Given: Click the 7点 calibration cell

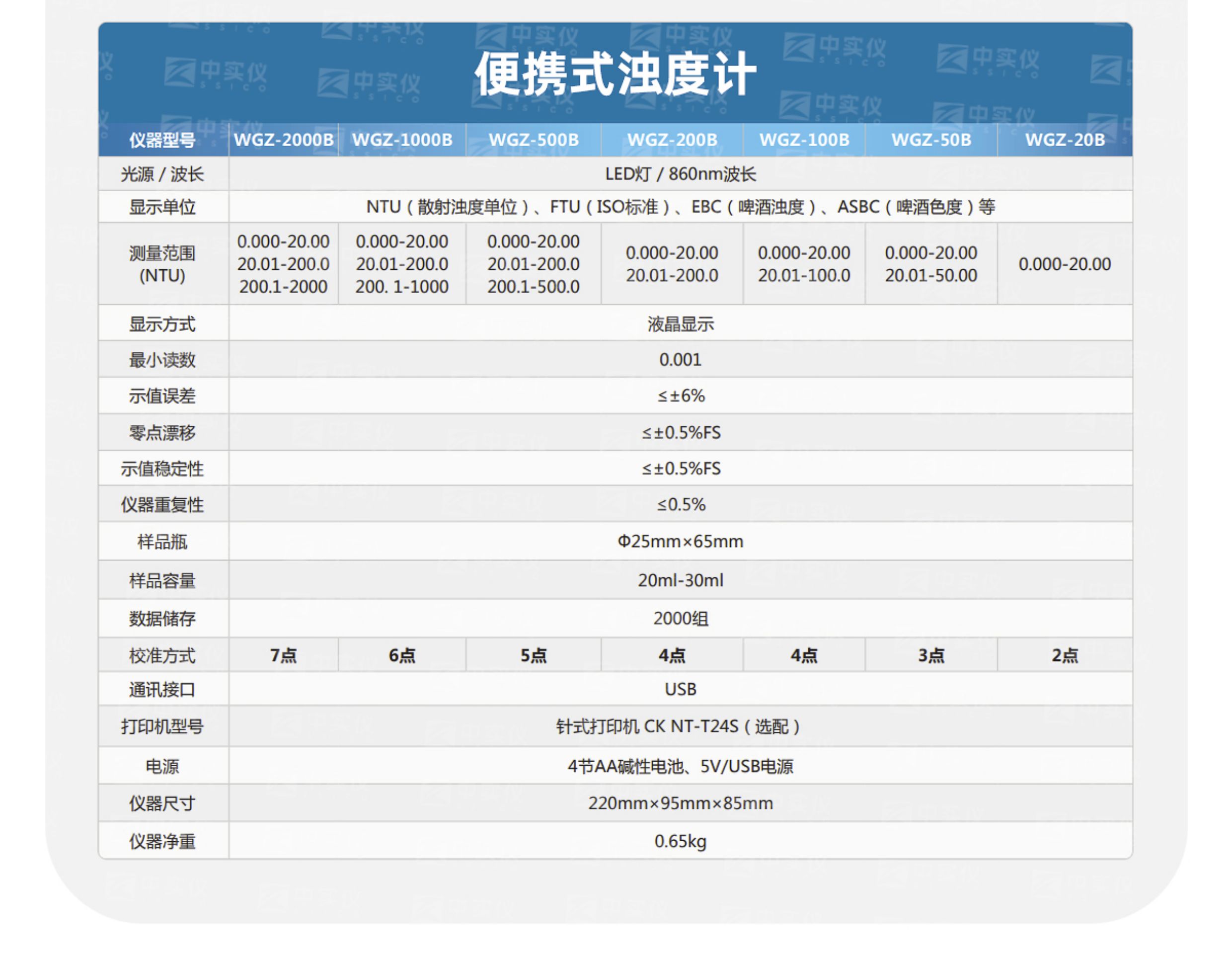Looking at the screenshot, I should pos(283,655).
